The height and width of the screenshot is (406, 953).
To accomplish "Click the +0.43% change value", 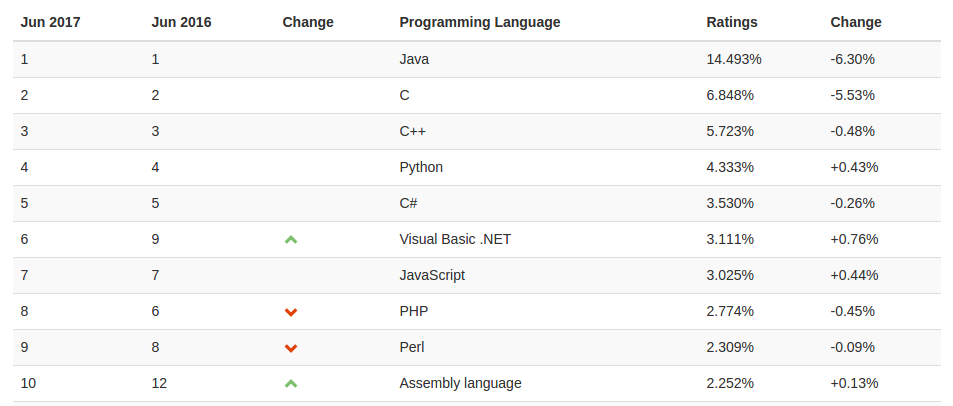I will click(x=854, y=167).
